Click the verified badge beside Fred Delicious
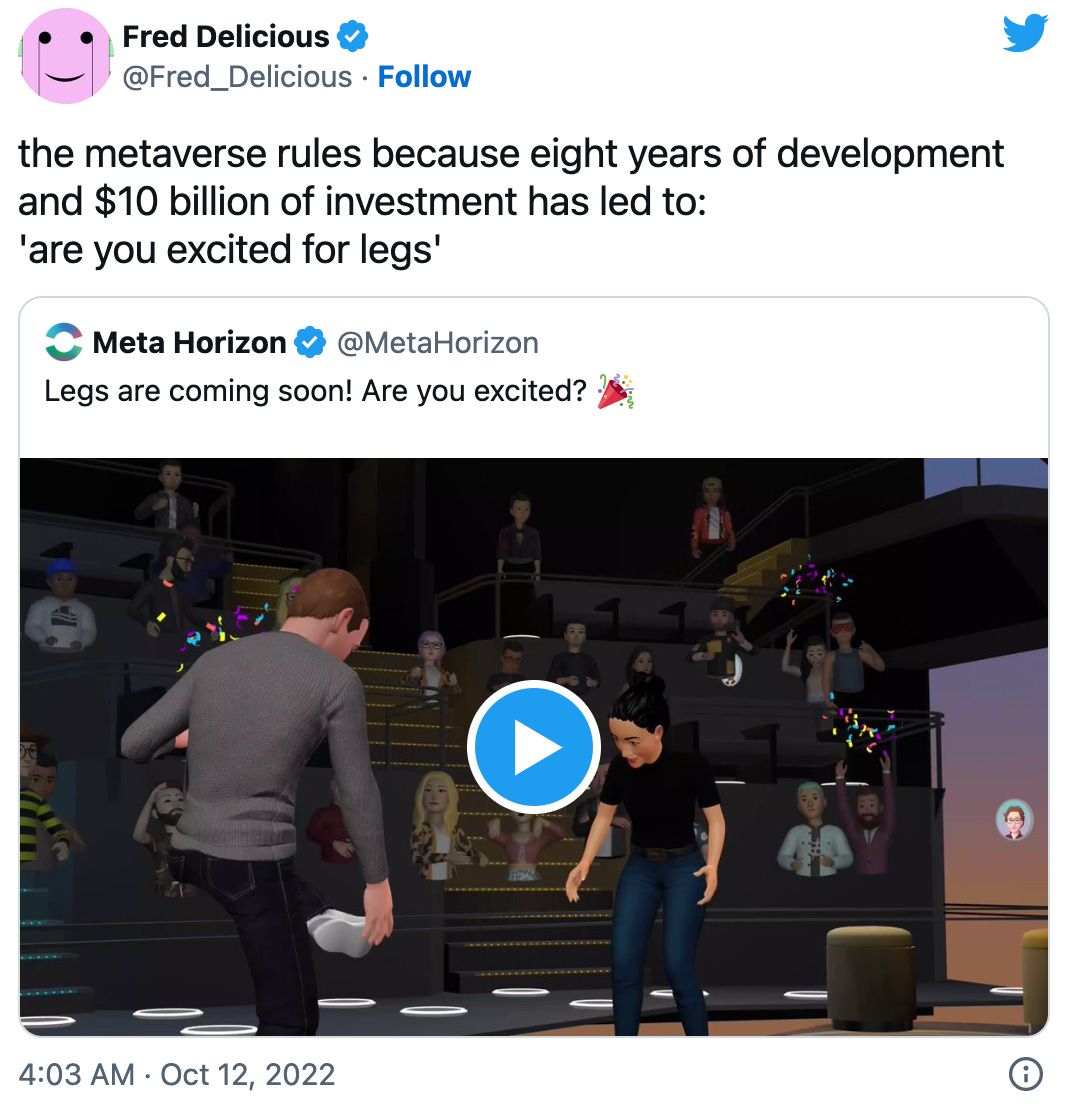The width and height of the screenshot is (1066, 1110). tap(352, 37)
